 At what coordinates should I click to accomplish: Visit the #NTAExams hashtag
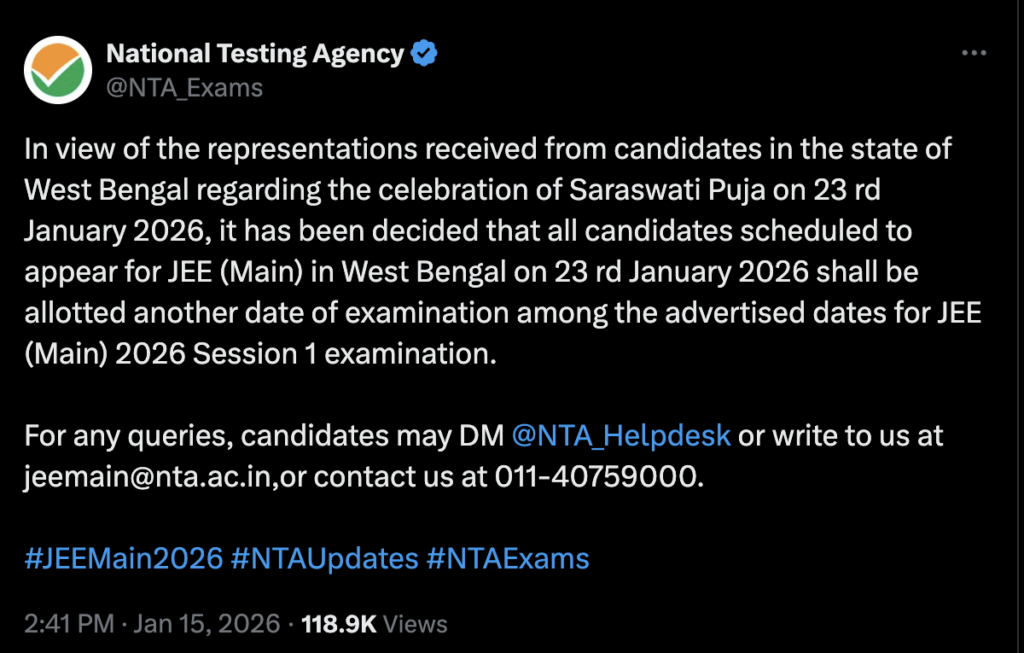[508, 557]
